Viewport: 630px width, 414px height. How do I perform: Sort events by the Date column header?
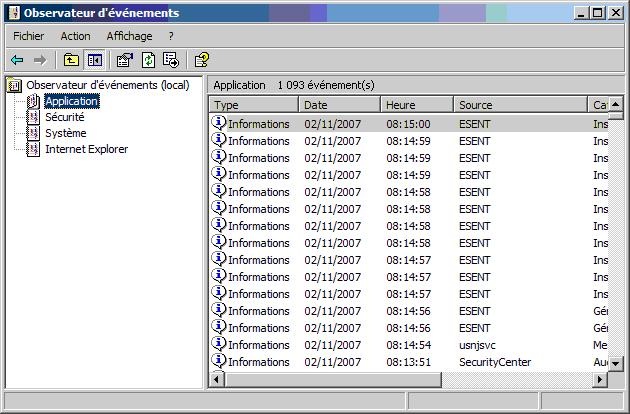(339, 105)
